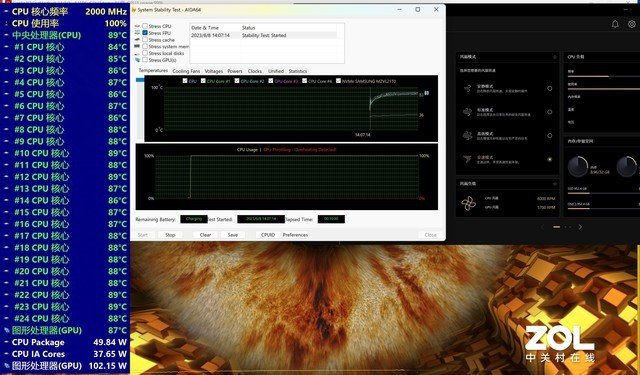Click the AIDA64 flame icon in the title bar
This screenshot has width=640, height=375.
coord(134,9)
